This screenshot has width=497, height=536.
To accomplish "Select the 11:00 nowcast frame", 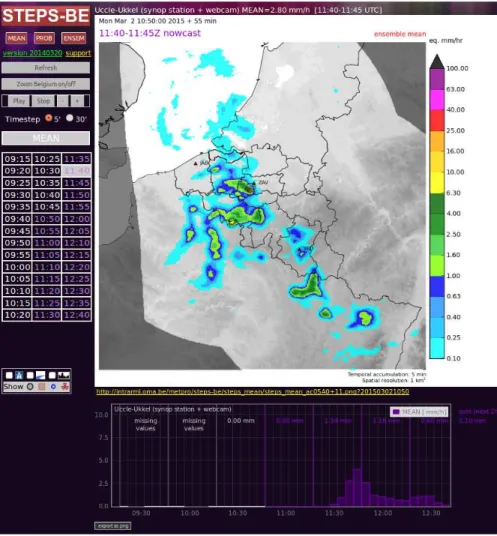I will click(47, 243).
